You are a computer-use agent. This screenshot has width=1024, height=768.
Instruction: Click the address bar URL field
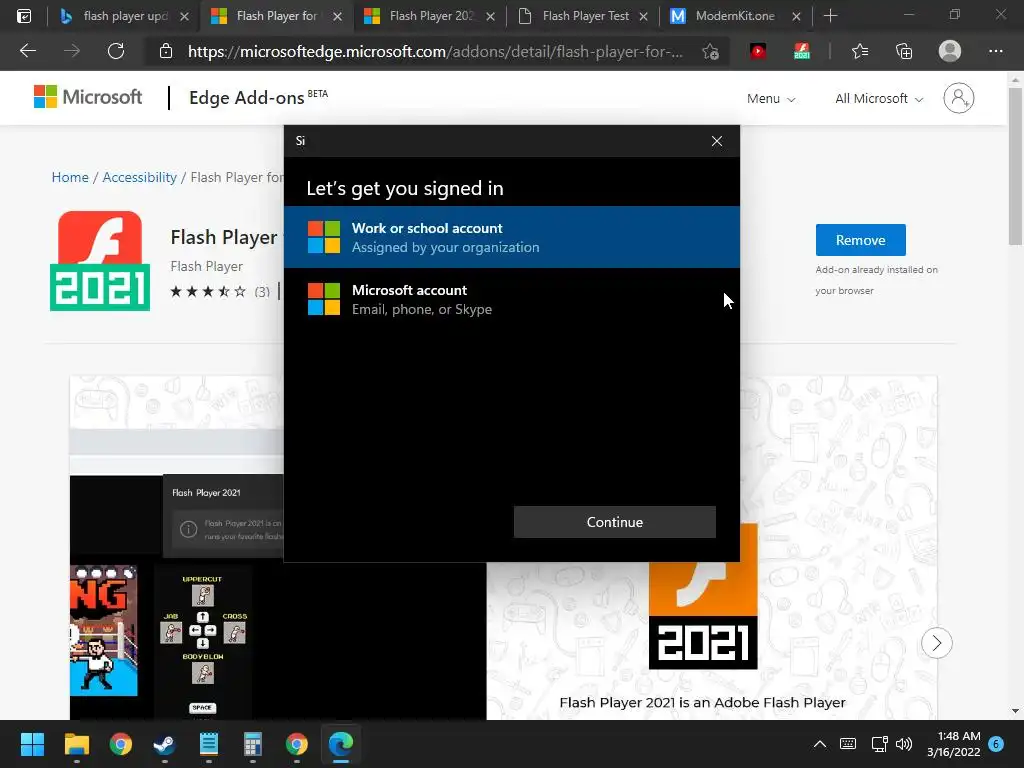click(435, 52)
